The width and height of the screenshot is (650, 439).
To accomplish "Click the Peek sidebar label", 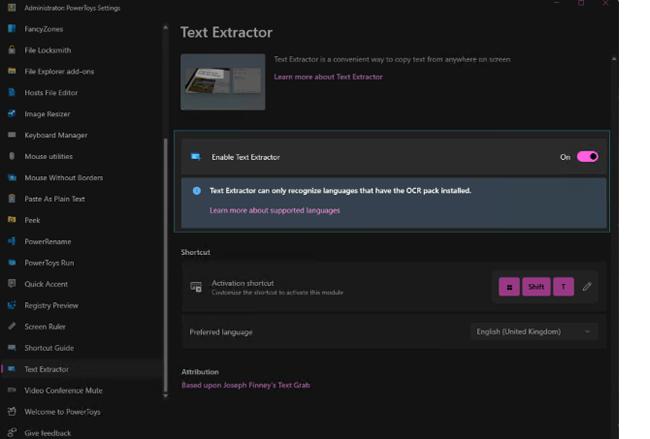I will click(32, 220).
